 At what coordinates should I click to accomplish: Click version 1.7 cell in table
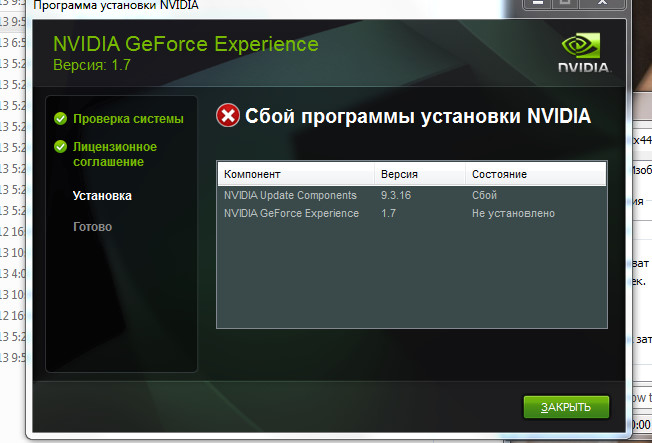coord(388,213)
